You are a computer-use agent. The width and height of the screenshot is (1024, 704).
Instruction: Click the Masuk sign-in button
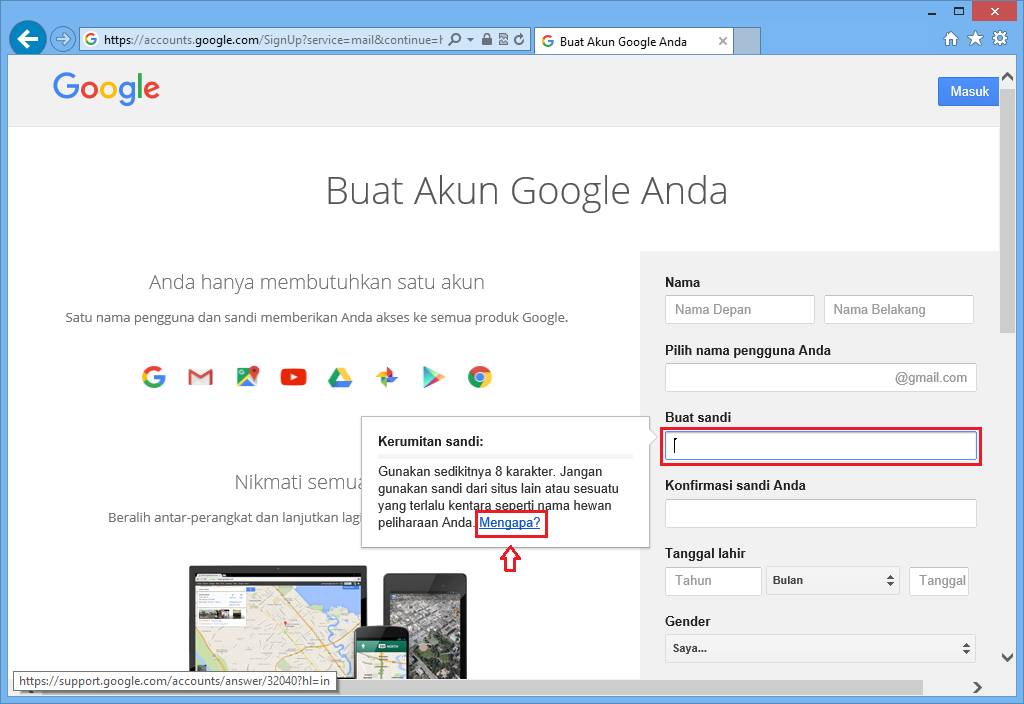point(969,91)
